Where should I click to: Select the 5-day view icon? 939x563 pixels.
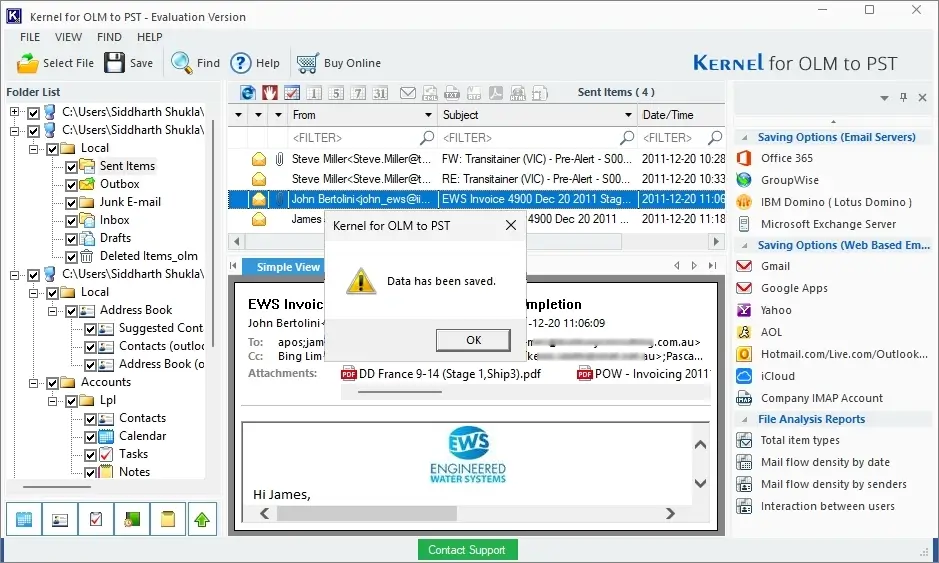point(336,93)
